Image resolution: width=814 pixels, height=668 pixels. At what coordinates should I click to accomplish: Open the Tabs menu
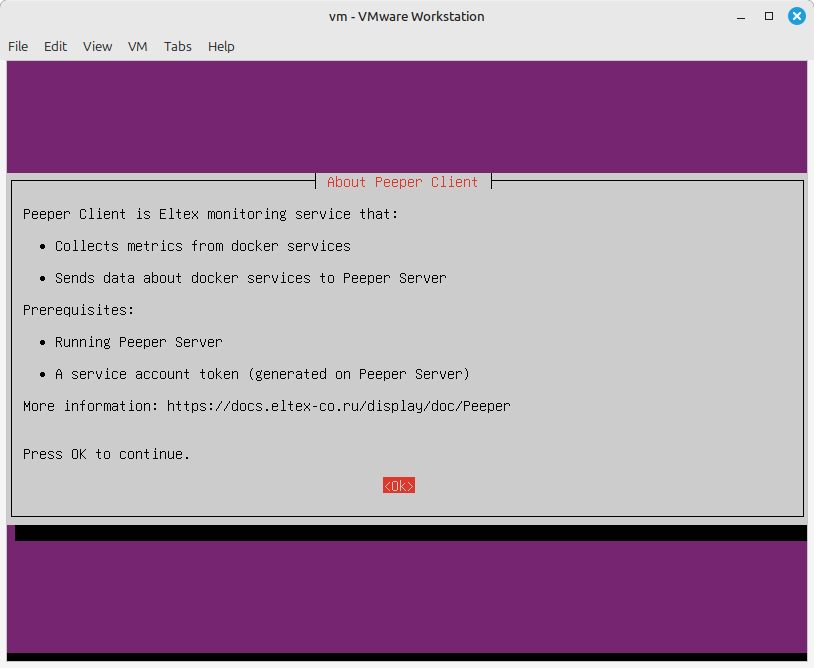click(178, 47)
